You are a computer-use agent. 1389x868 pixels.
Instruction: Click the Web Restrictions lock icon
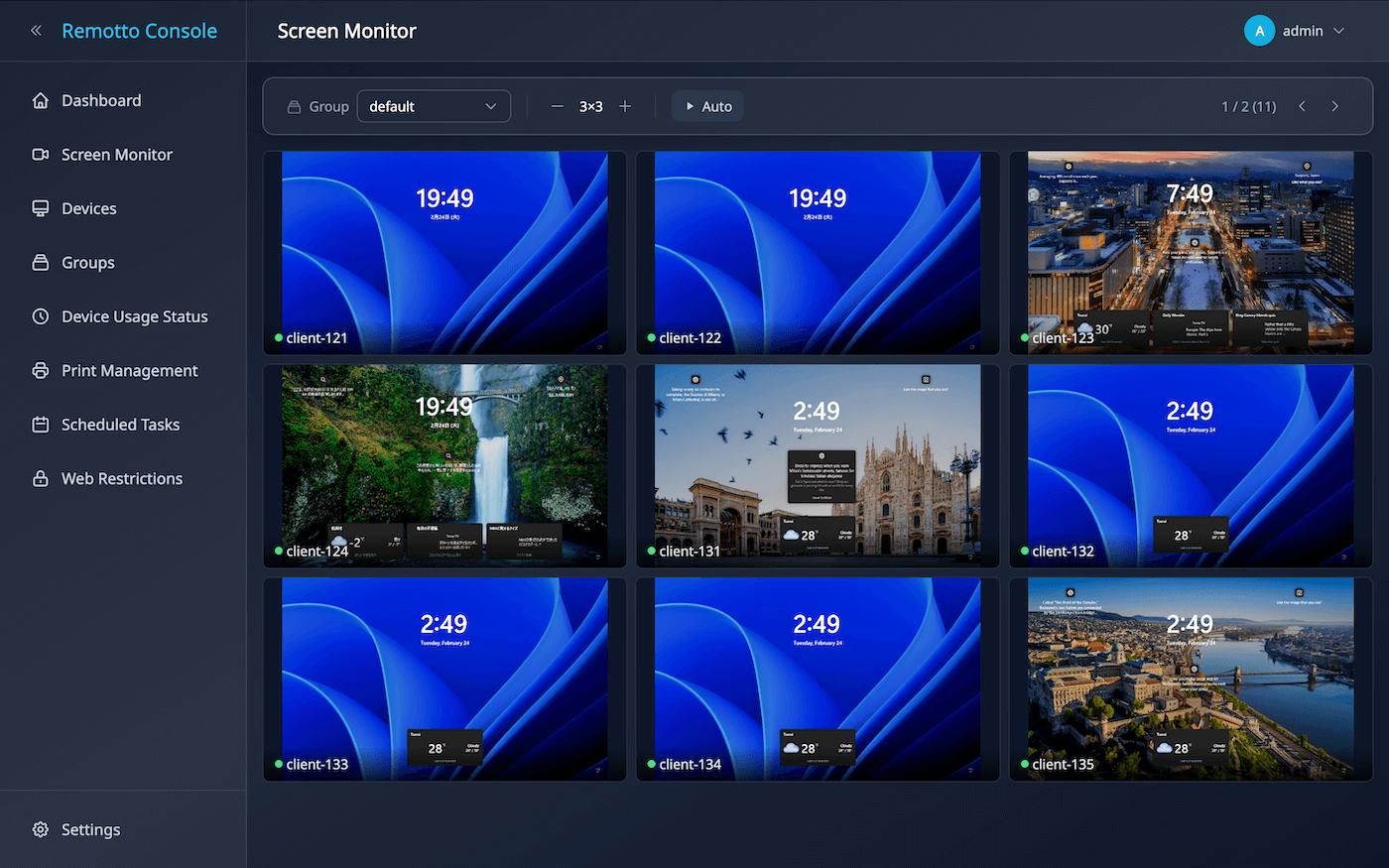click(x=41, y=478)
